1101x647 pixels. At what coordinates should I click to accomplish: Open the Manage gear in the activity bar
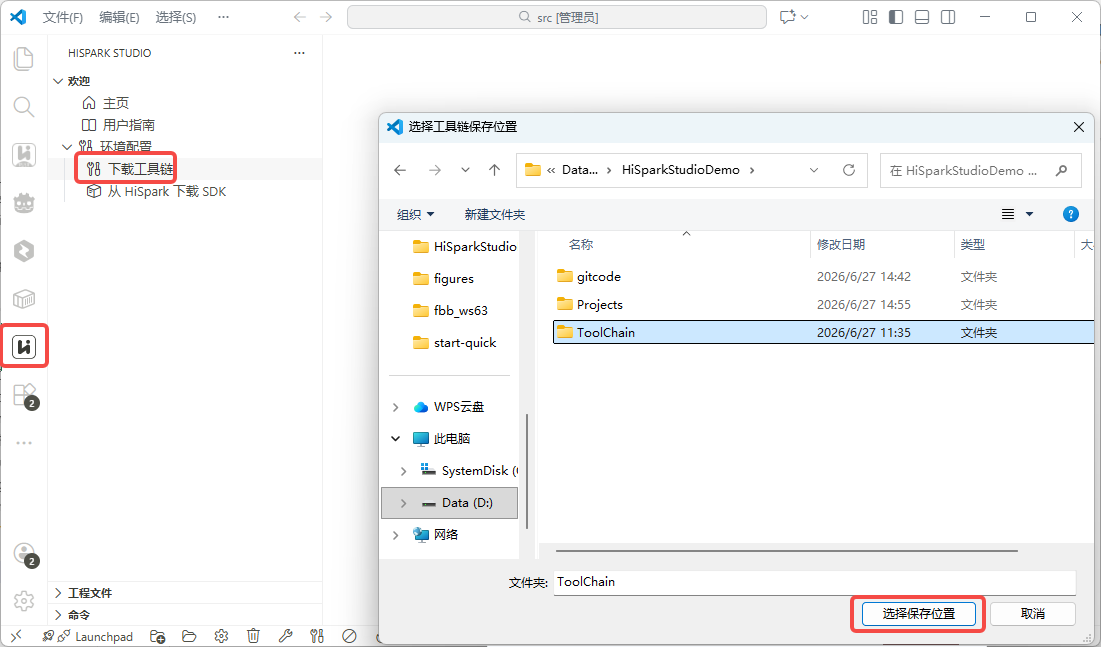pyautogui.click(x=24, y=601)
